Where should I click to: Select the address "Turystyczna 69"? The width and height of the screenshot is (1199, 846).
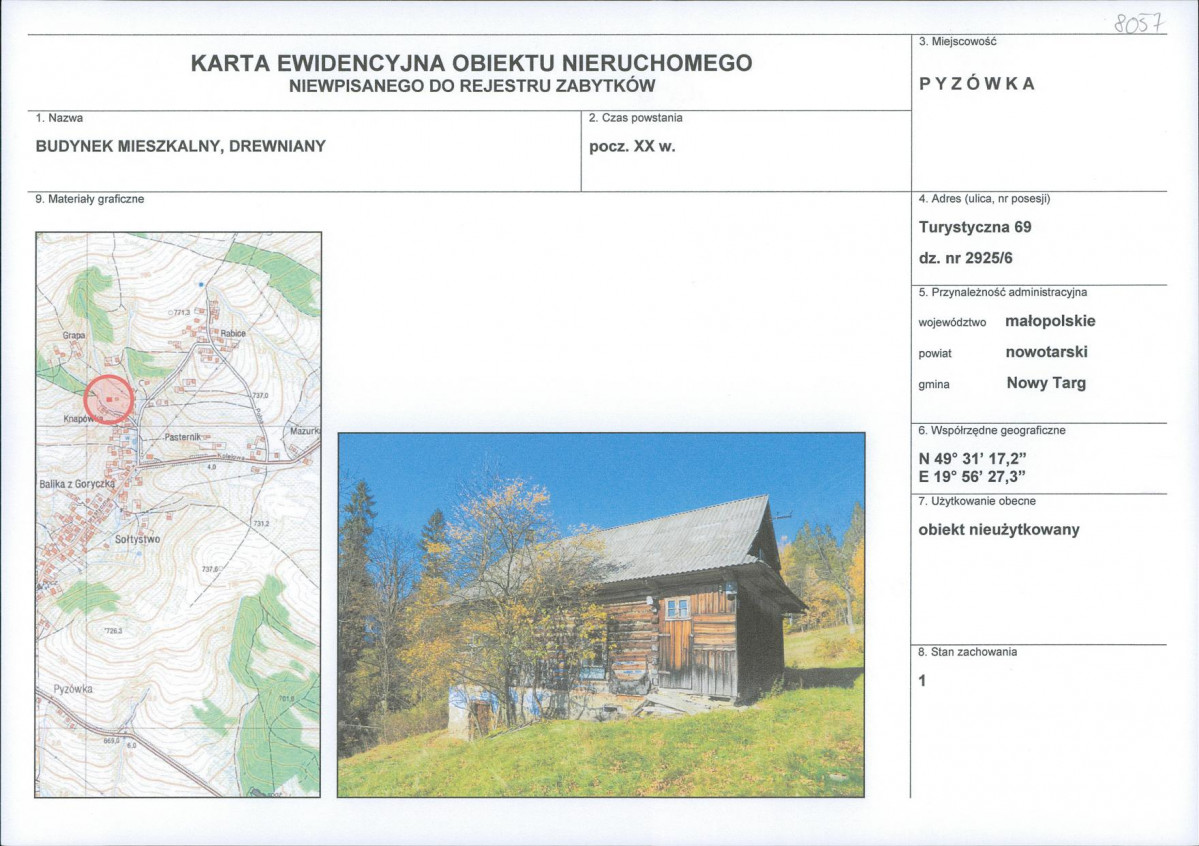pyautogui.click(x=975, y=227)
